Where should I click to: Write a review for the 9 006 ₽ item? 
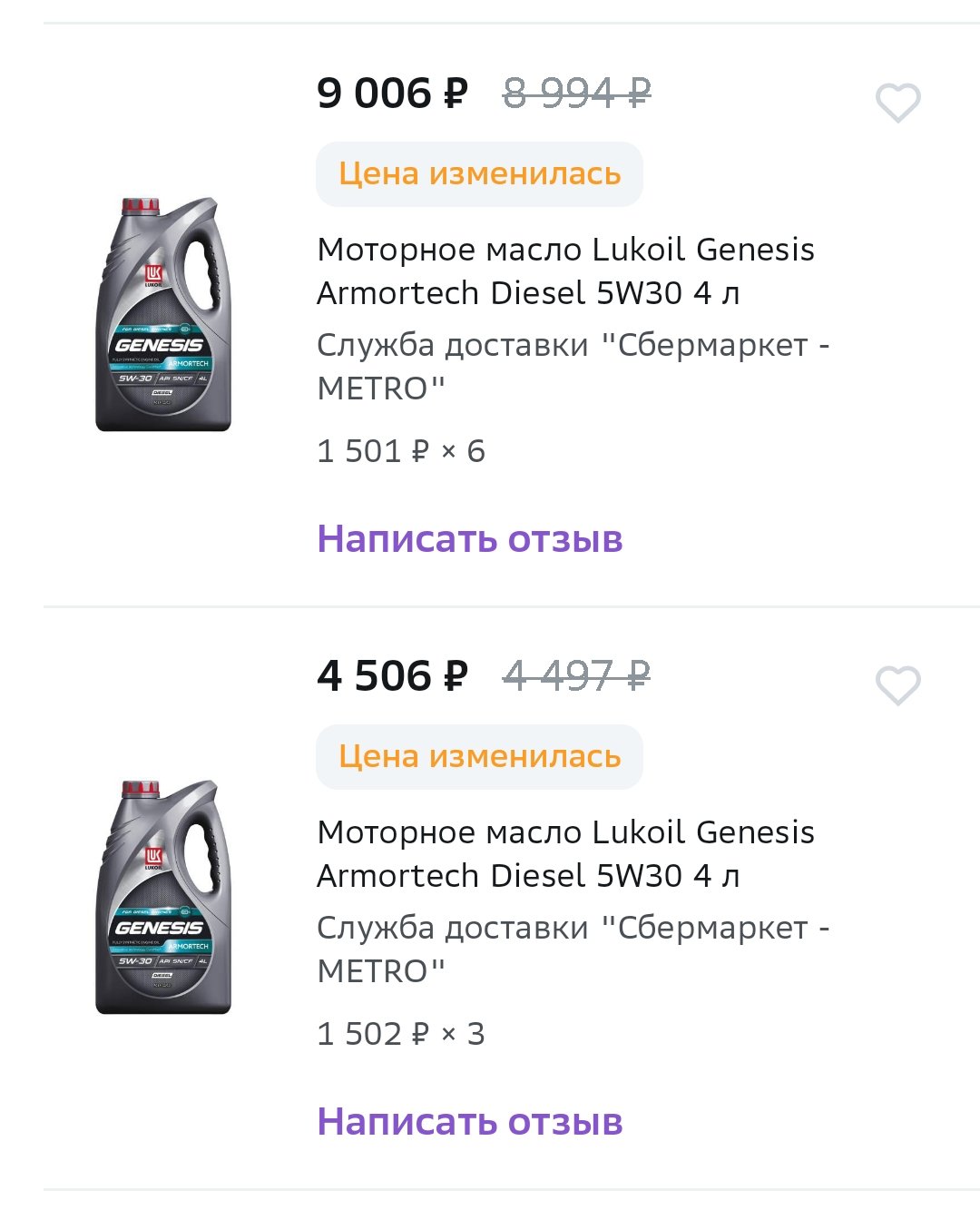[x=470, y=539]
